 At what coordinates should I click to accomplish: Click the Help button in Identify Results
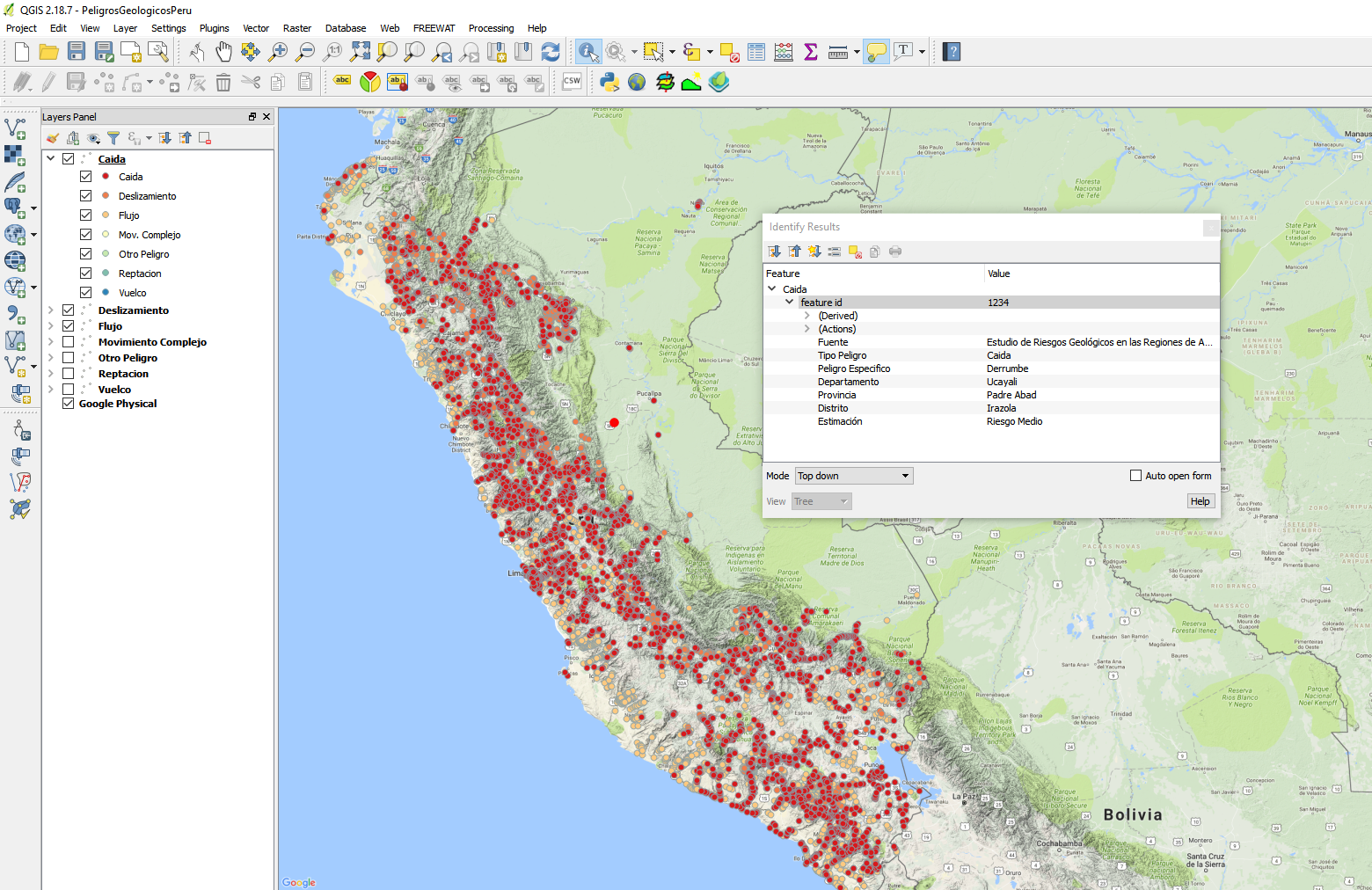click(1200, 501)
